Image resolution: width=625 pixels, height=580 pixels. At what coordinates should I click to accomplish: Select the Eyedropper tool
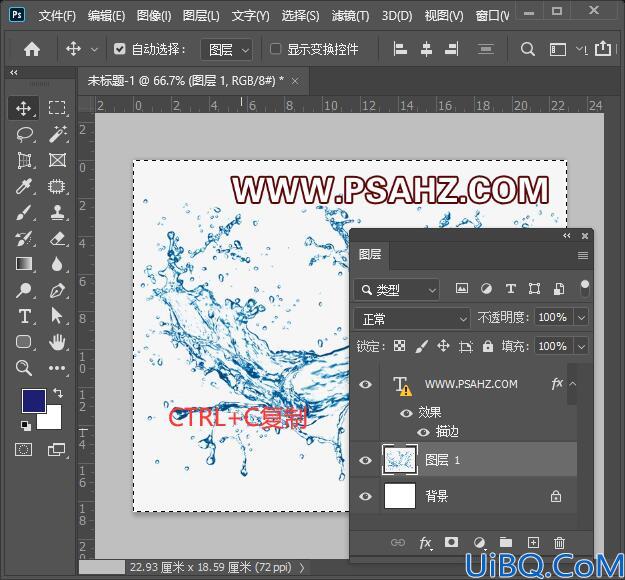point(24,186)
